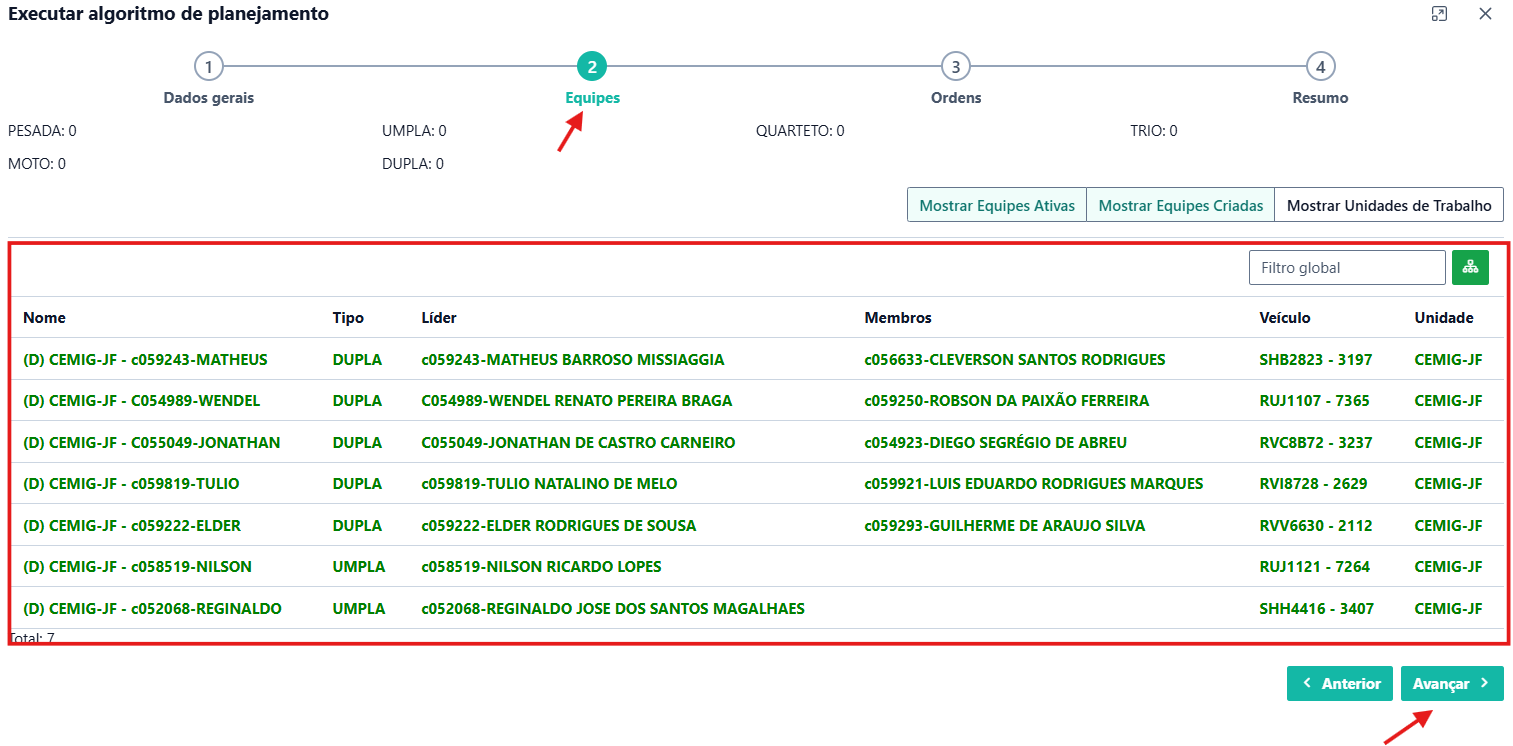Maximize the planning dialog window
The height and width of the screenshot is (746, 1513).
(x=1439, y=14)
